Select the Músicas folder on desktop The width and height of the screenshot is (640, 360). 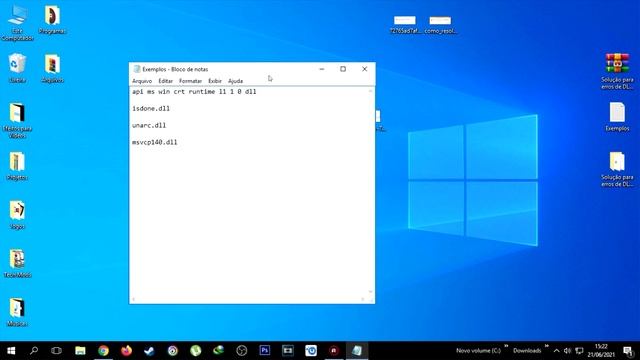17,312
